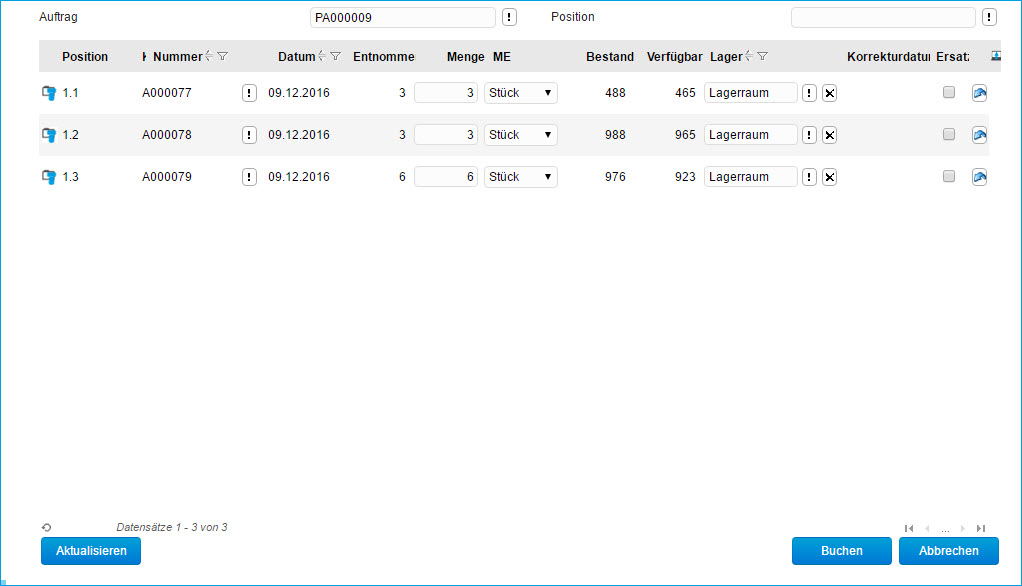1022x586 pixels.
Task: Click the export icon in table header corner
Action: pos(995,56)
